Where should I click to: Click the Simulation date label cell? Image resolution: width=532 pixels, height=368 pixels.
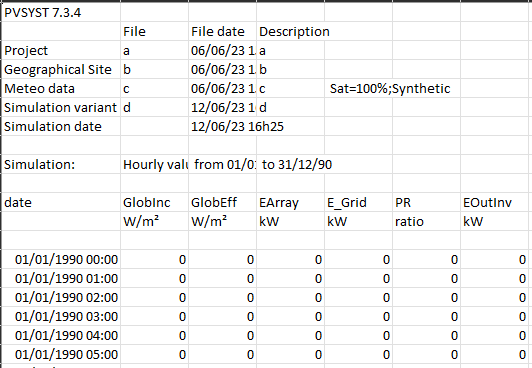pos(61,127)
